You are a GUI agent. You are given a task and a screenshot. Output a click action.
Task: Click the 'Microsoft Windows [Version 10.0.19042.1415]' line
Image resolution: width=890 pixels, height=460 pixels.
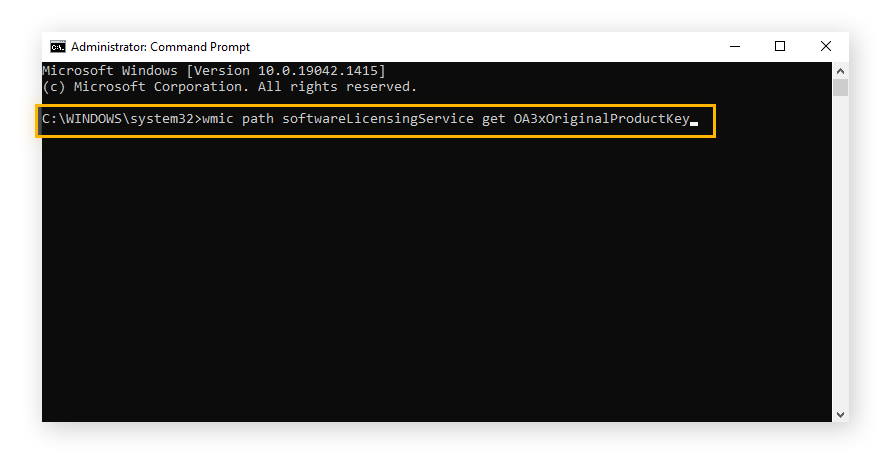(x=213, y=71)
